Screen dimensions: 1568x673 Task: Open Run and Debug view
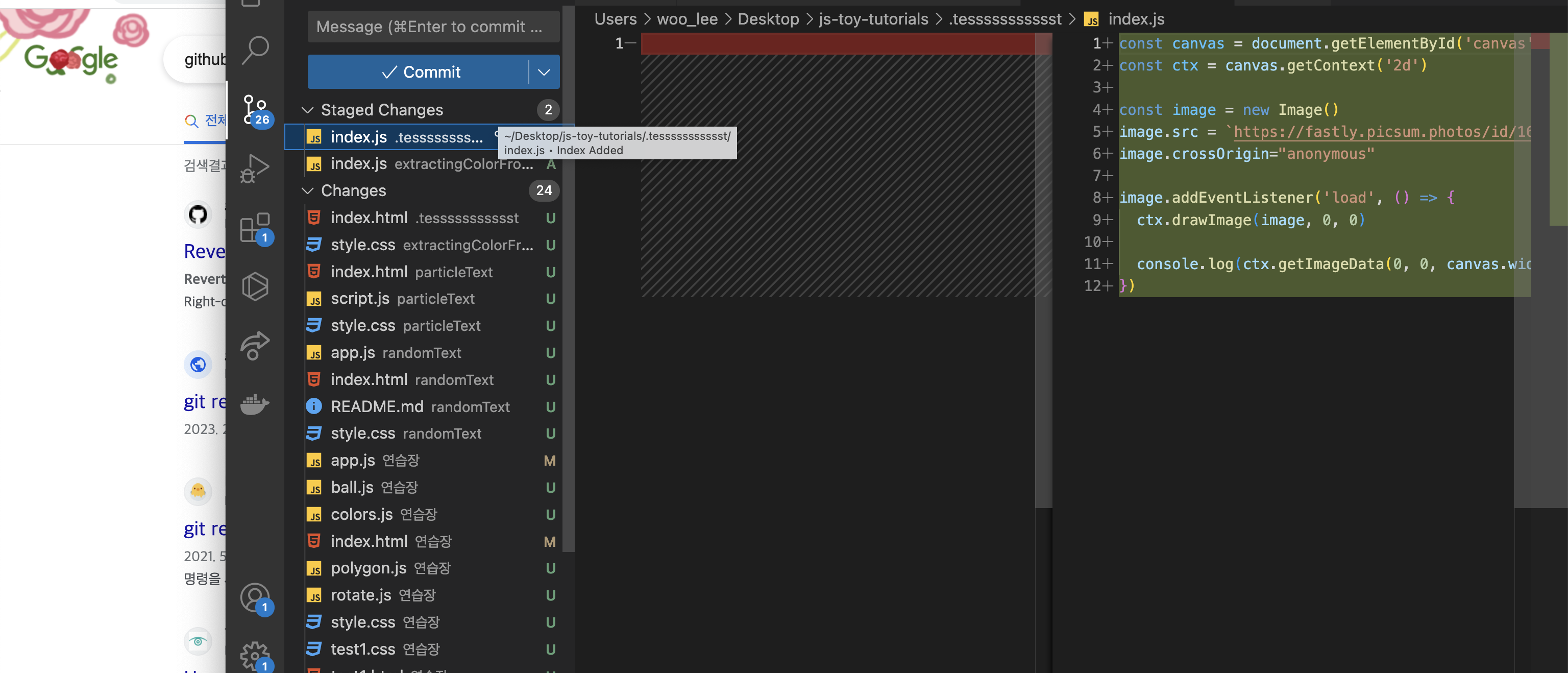point(255,168)
